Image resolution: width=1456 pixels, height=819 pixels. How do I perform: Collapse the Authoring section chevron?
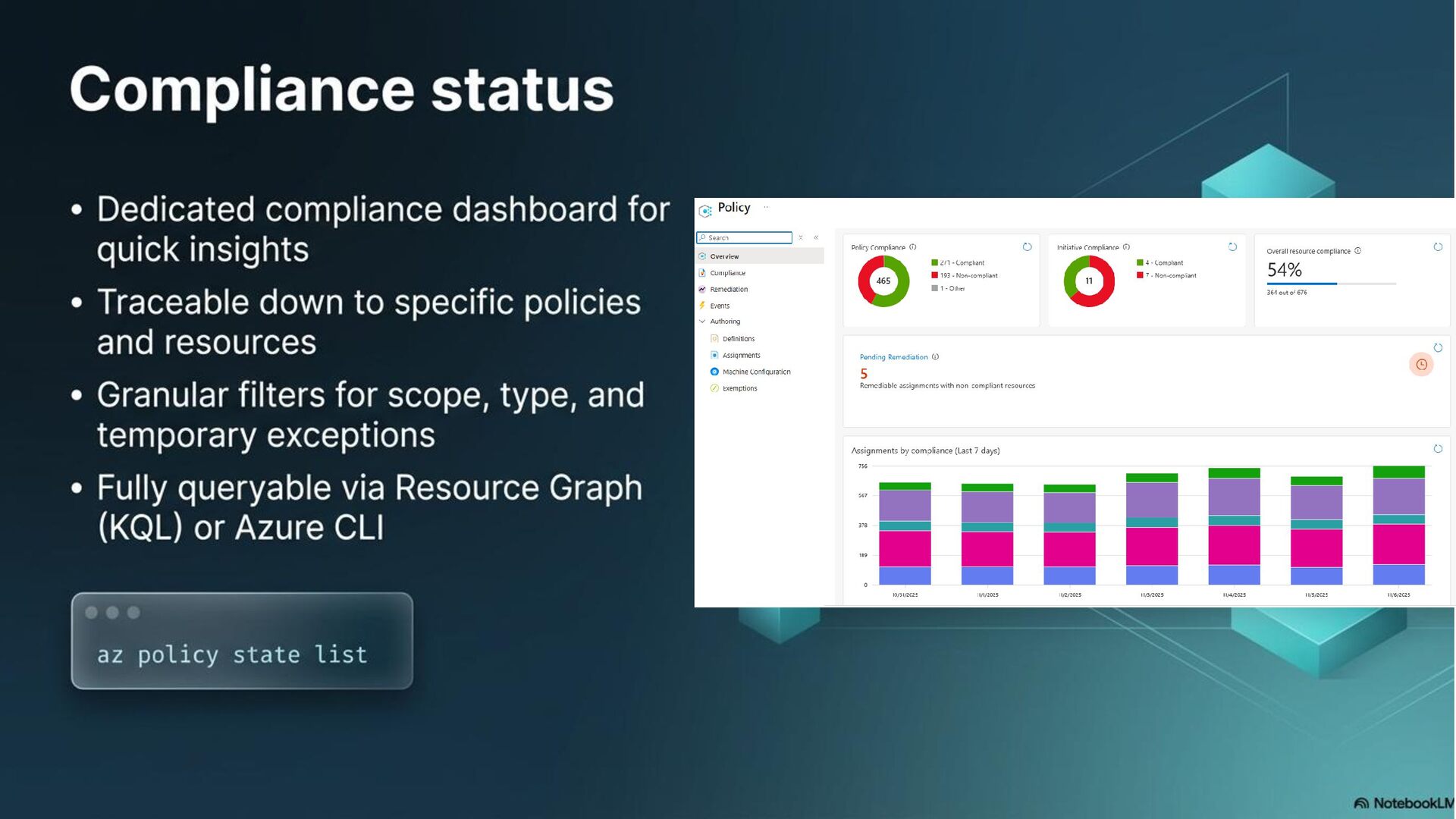[702, 322]
